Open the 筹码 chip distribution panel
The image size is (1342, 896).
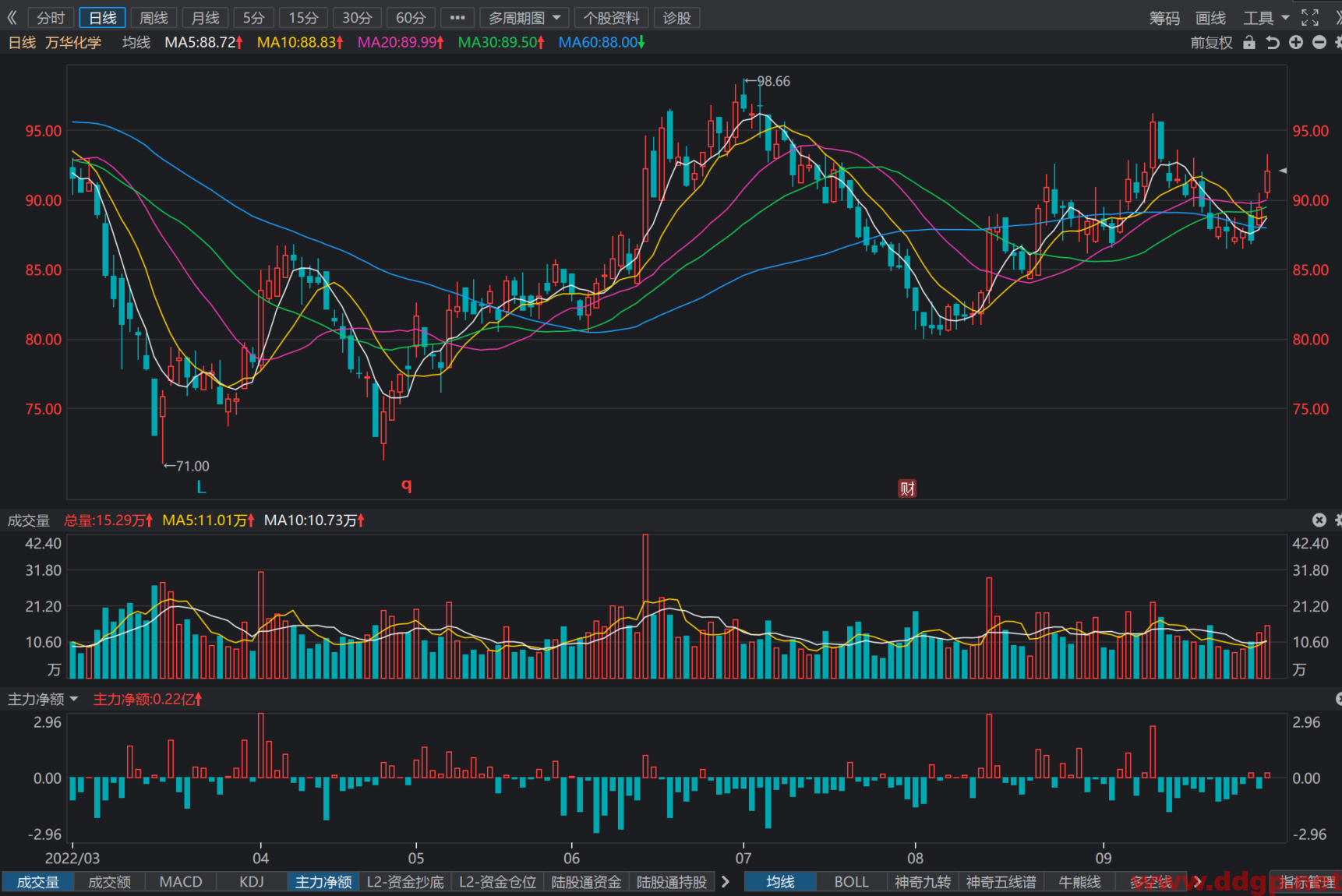click(x=1164, y=18)
